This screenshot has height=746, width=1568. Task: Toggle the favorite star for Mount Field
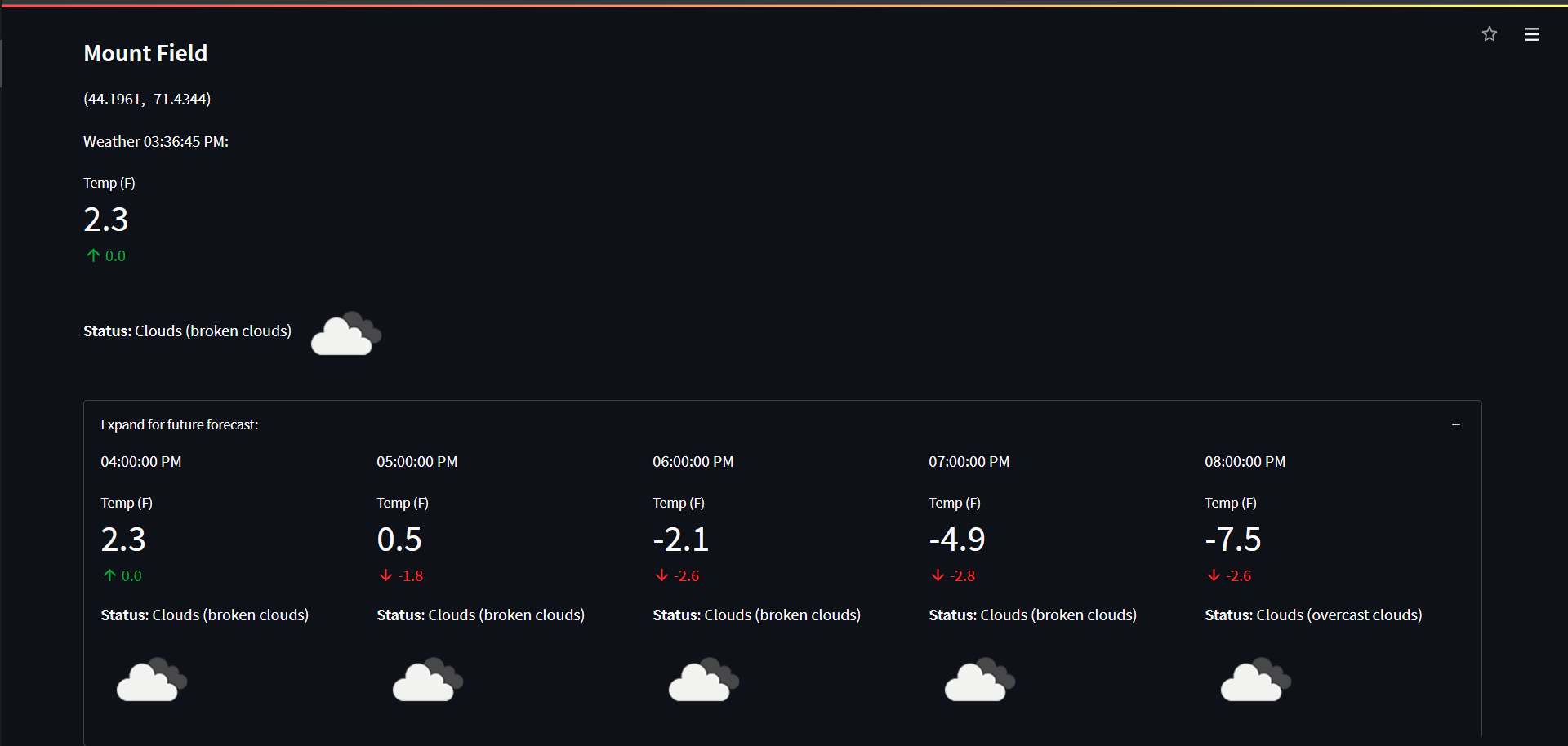[x=1490, y=34]
